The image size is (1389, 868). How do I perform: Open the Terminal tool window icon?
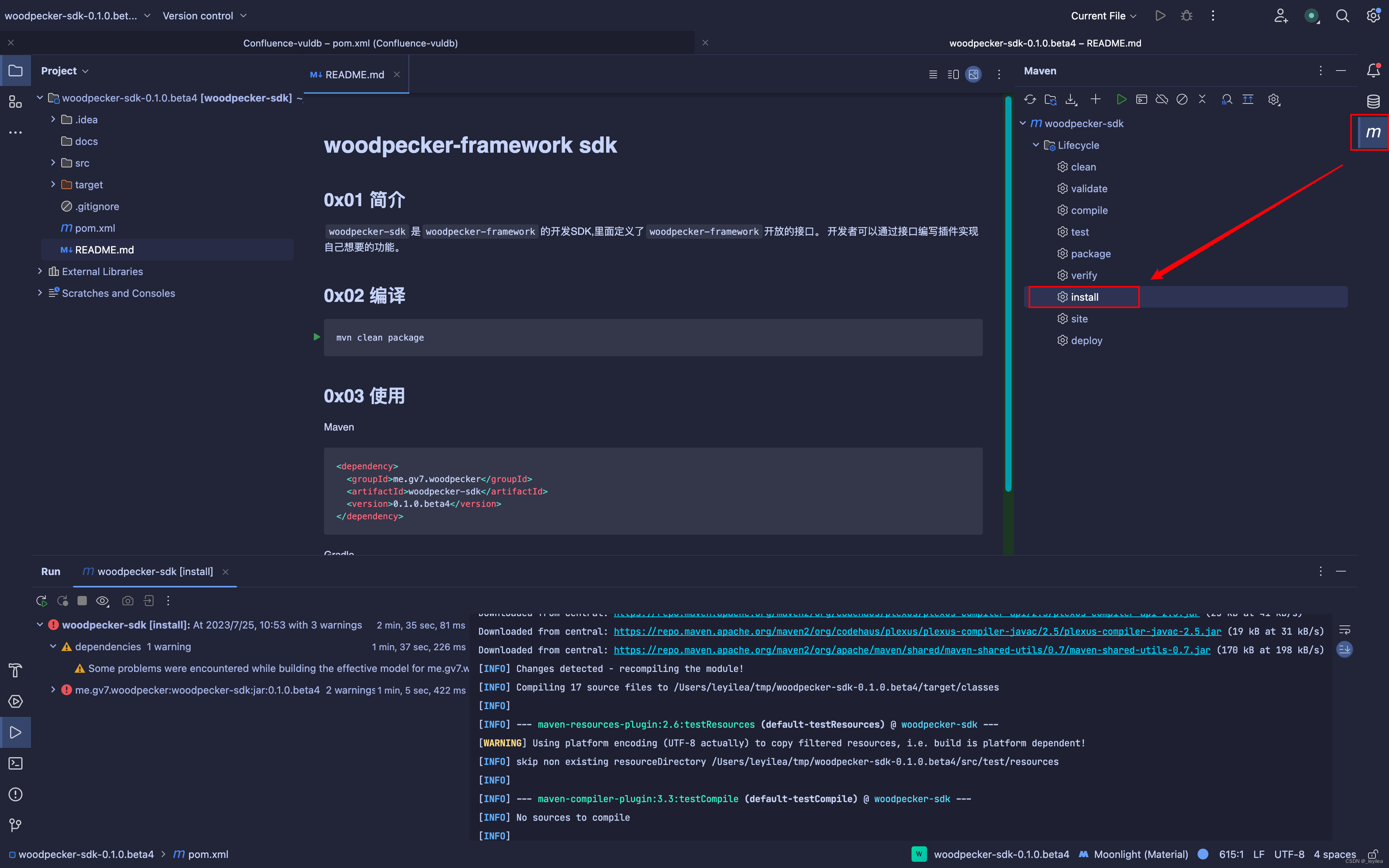15,763
